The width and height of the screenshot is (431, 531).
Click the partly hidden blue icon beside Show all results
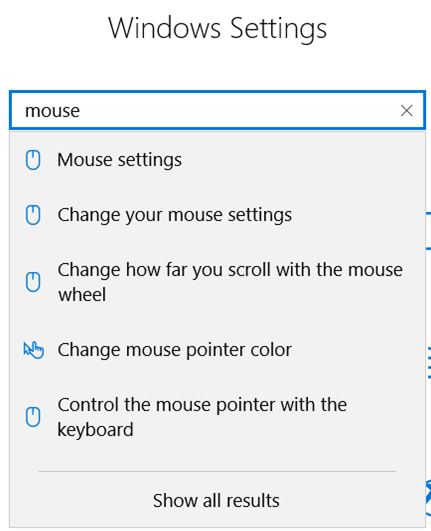pos(428,497)
